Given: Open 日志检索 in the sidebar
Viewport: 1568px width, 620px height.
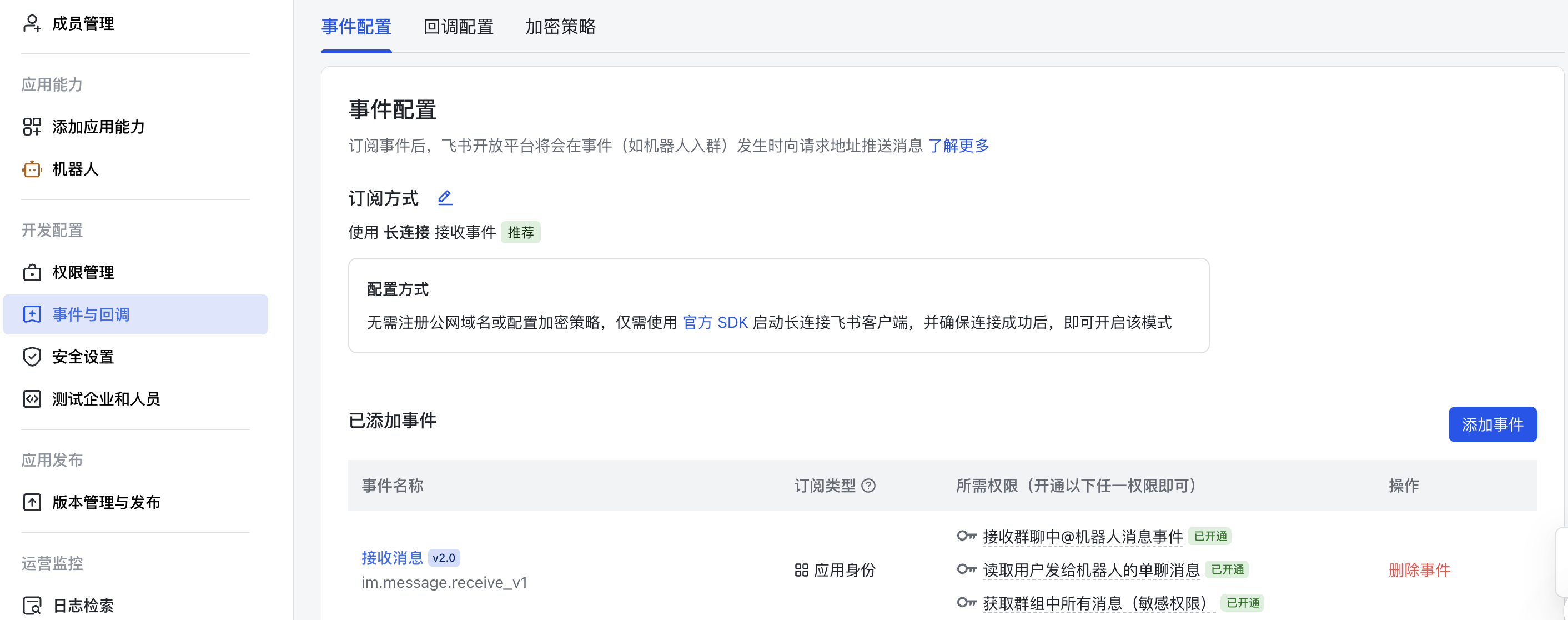Looking at the screenshot, I should click(x=81, y=605).
